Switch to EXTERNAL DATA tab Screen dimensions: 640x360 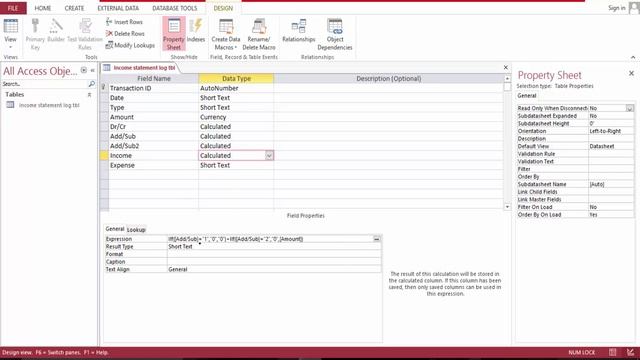click(118, 8)
